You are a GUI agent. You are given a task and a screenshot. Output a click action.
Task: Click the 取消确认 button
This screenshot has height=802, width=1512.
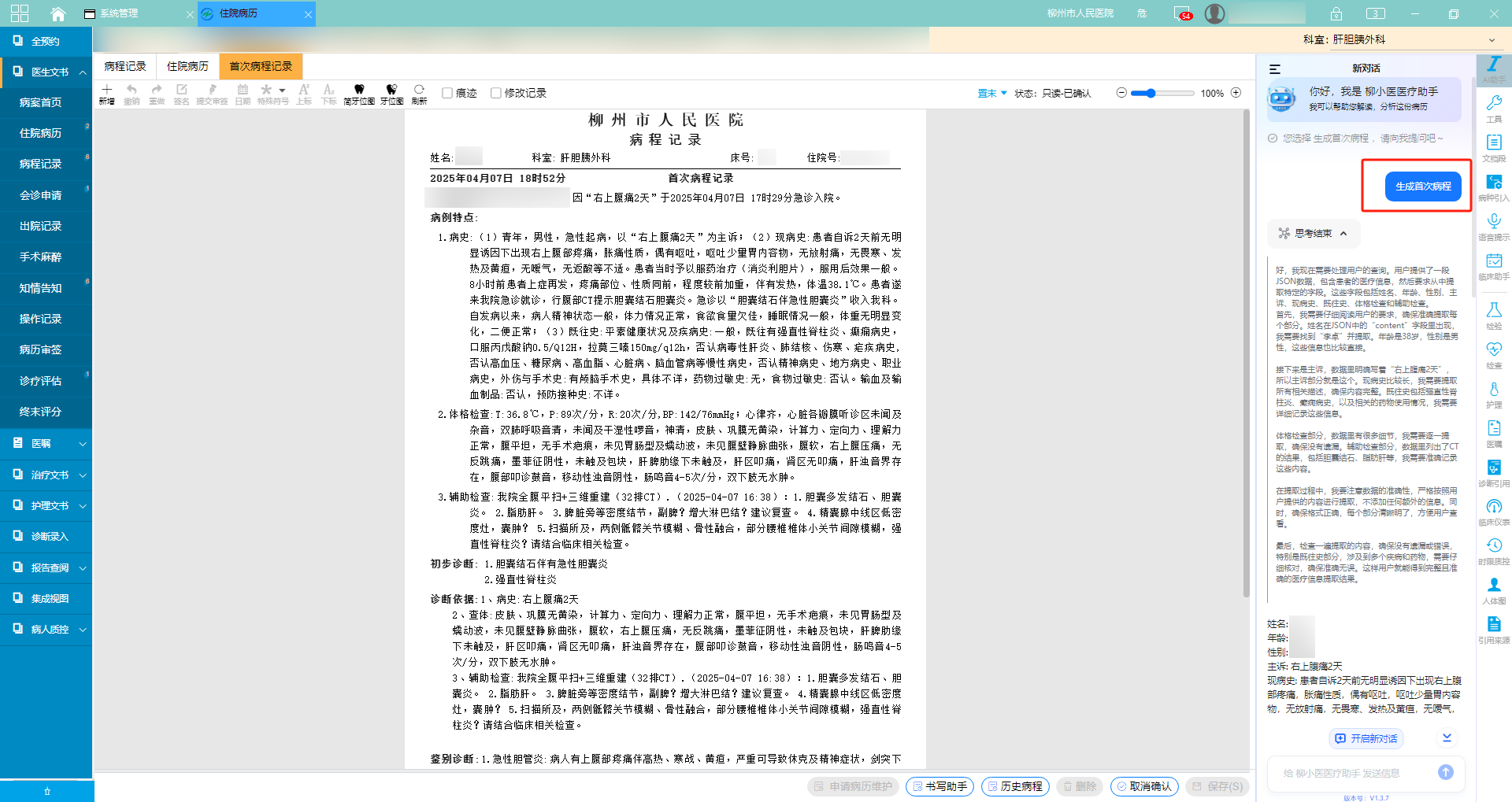(x=1144, y=786)
